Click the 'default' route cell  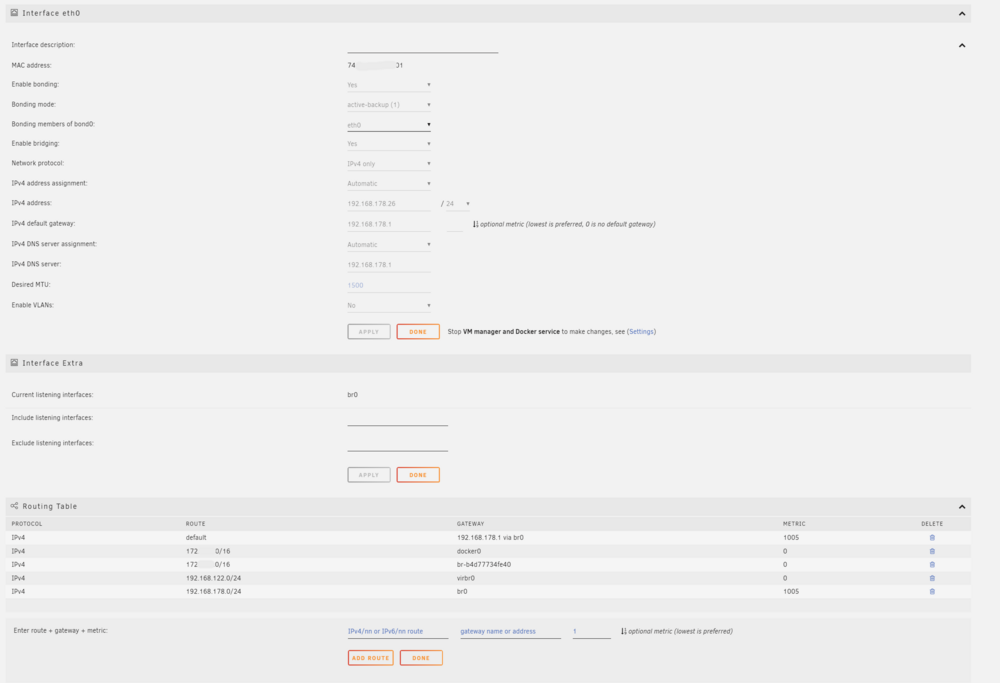tap(196, 538)
